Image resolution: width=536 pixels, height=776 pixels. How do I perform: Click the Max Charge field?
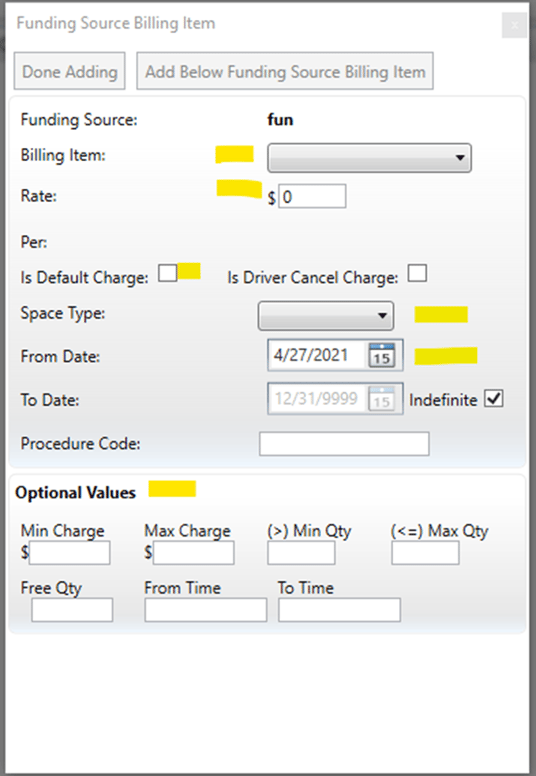click(194, 553)
